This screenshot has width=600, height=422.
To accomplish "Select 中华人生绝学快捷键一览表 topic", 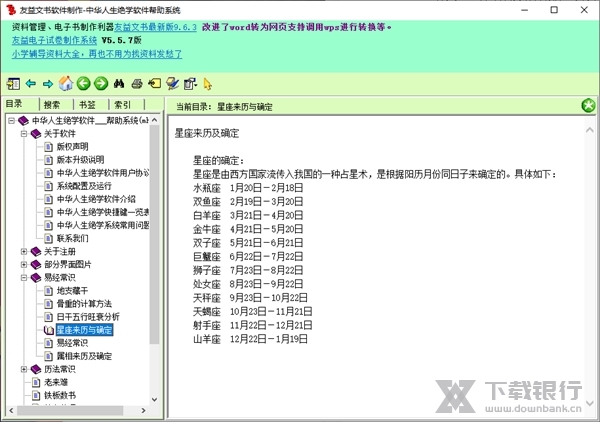I will [103, 212].
